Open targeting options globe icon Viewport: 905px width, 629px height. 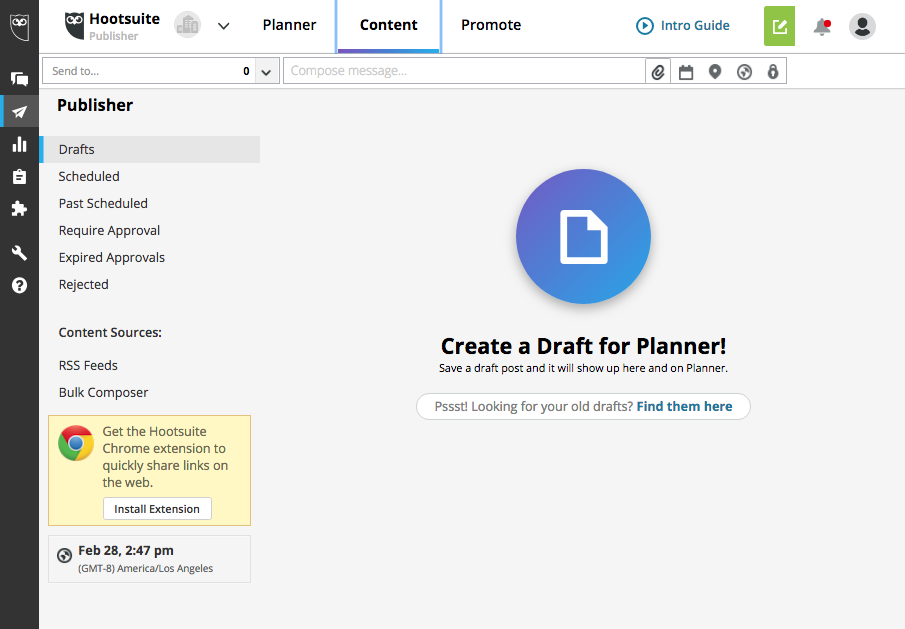click(x=745, y=72)
